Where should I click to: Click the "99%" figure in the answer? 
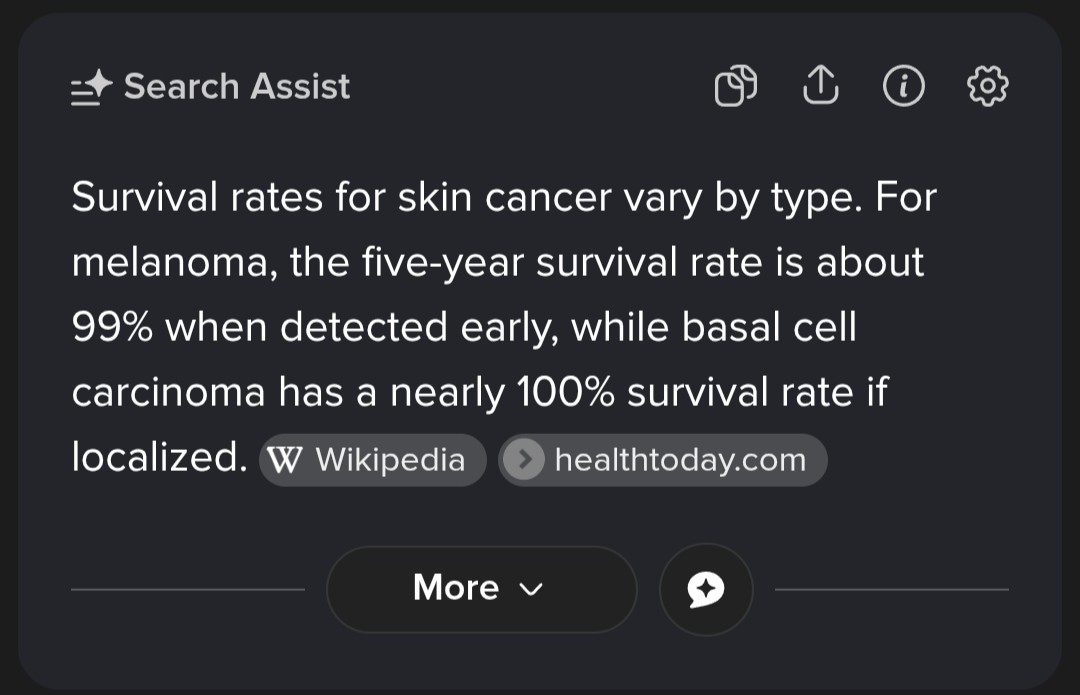[112, 328]
